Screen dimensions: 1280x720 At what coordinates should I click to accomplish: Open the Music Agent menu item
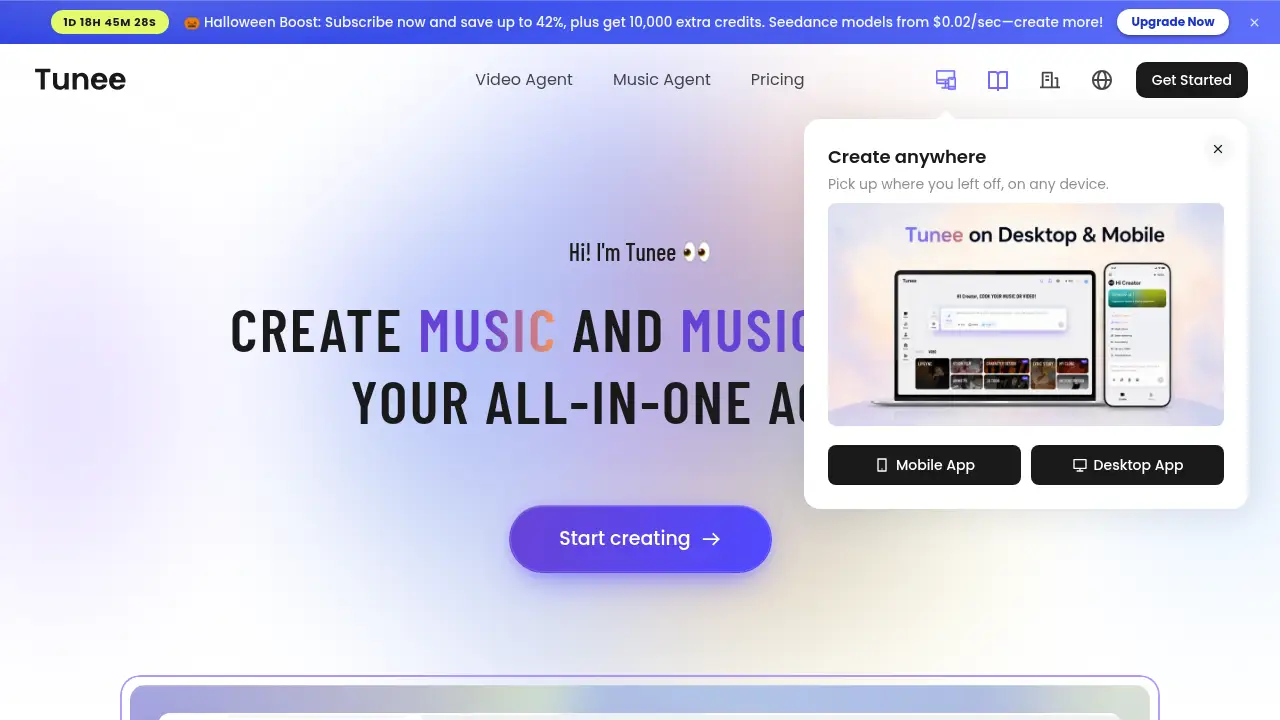pos(662,80)
